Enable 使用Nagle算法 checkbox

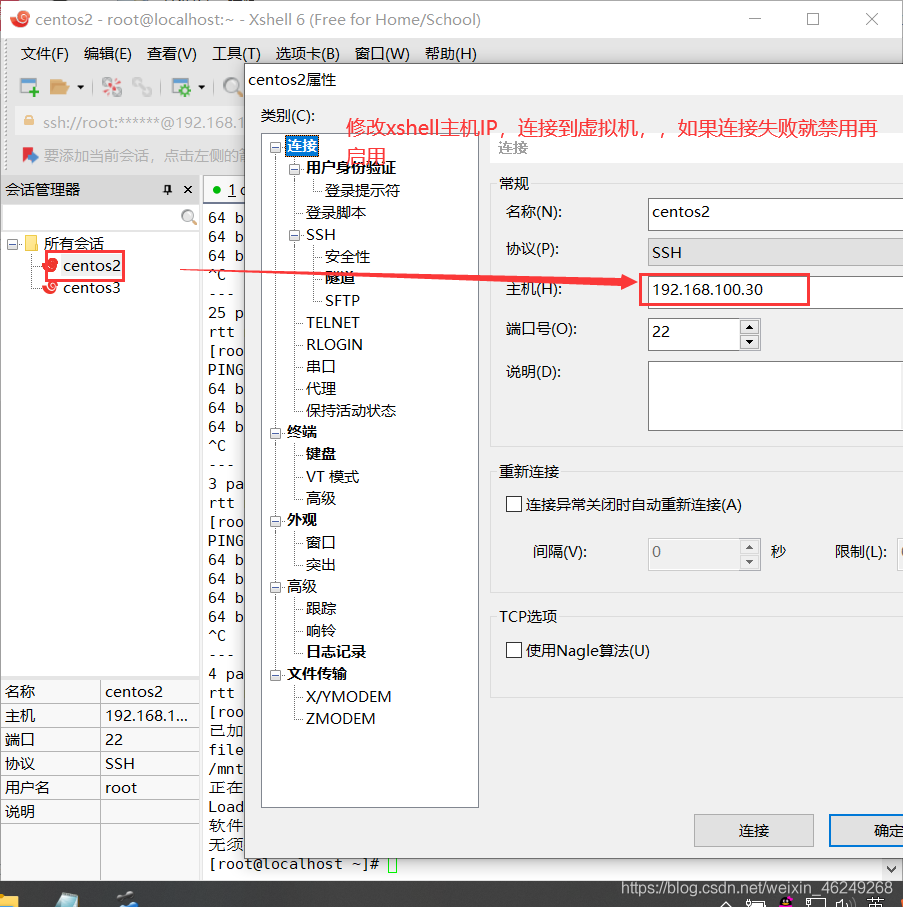[x=514, y=650]
